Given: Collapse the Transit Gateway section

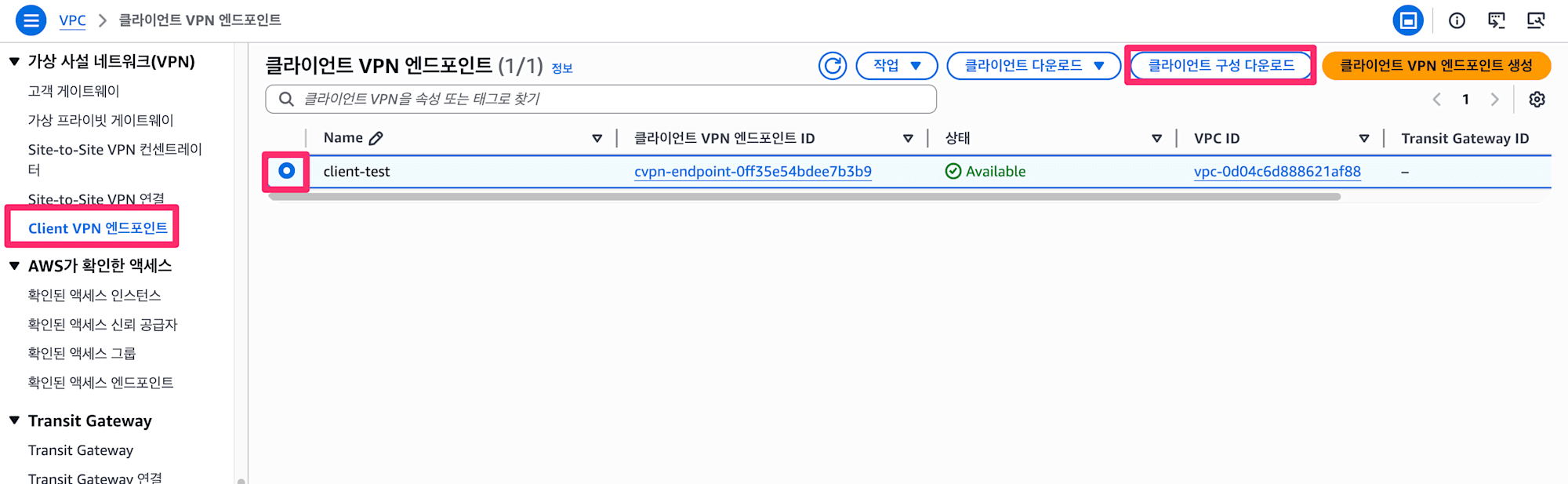Looking at the screenshot, I should pos(14,420).
